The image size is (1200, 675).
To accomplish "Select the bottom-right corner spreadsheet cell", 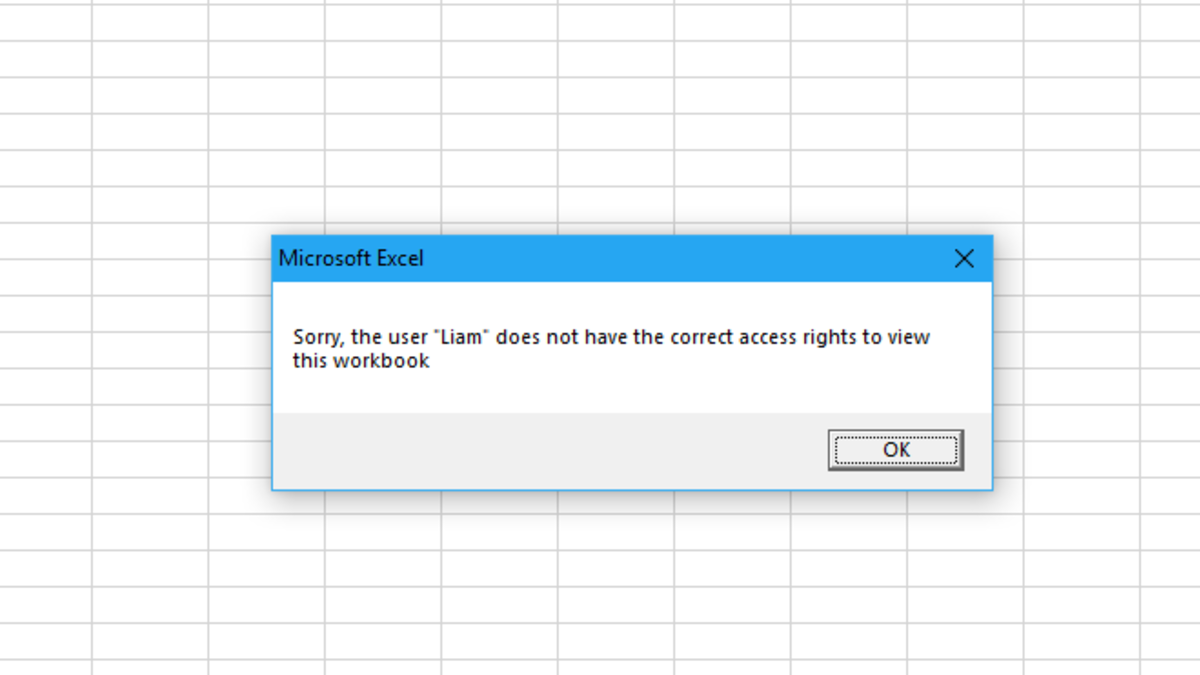I will (1170, 642).
